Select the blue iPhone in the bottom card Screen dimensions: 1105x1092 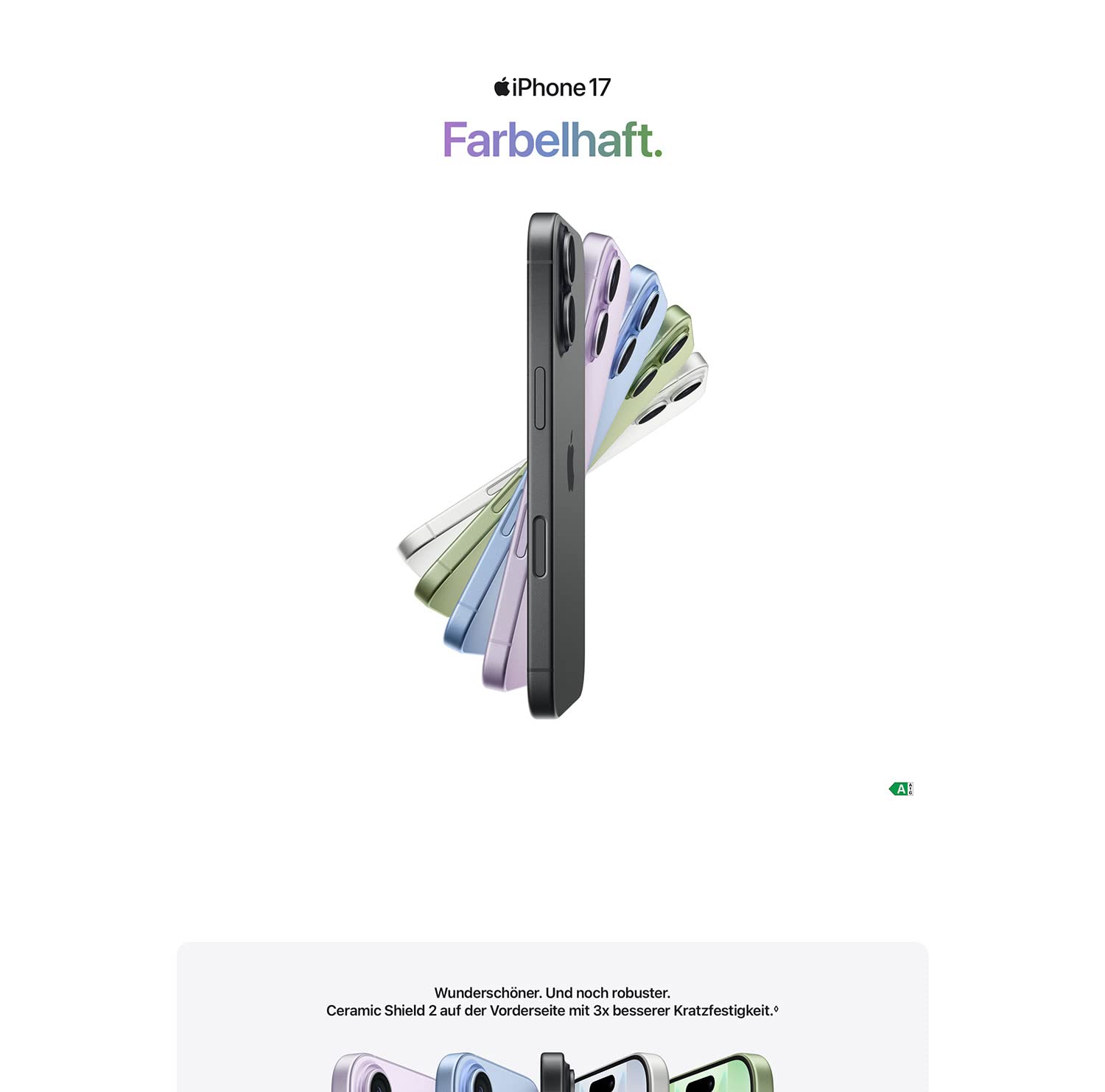[x=485, y=1073]
